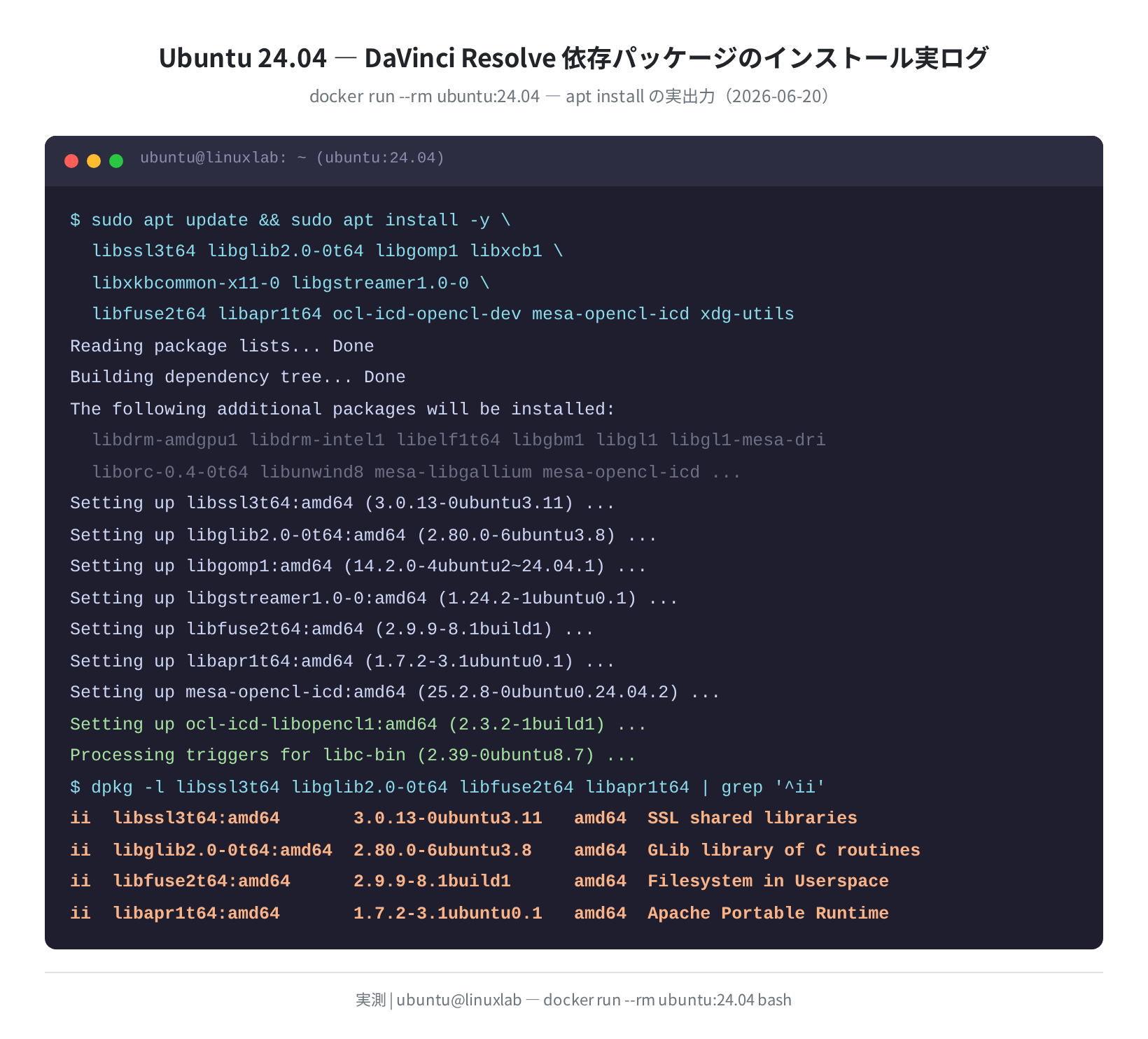The image size is (1148, 1039).
Task: Click the green maximize dot in terminal
Action: 116,161
